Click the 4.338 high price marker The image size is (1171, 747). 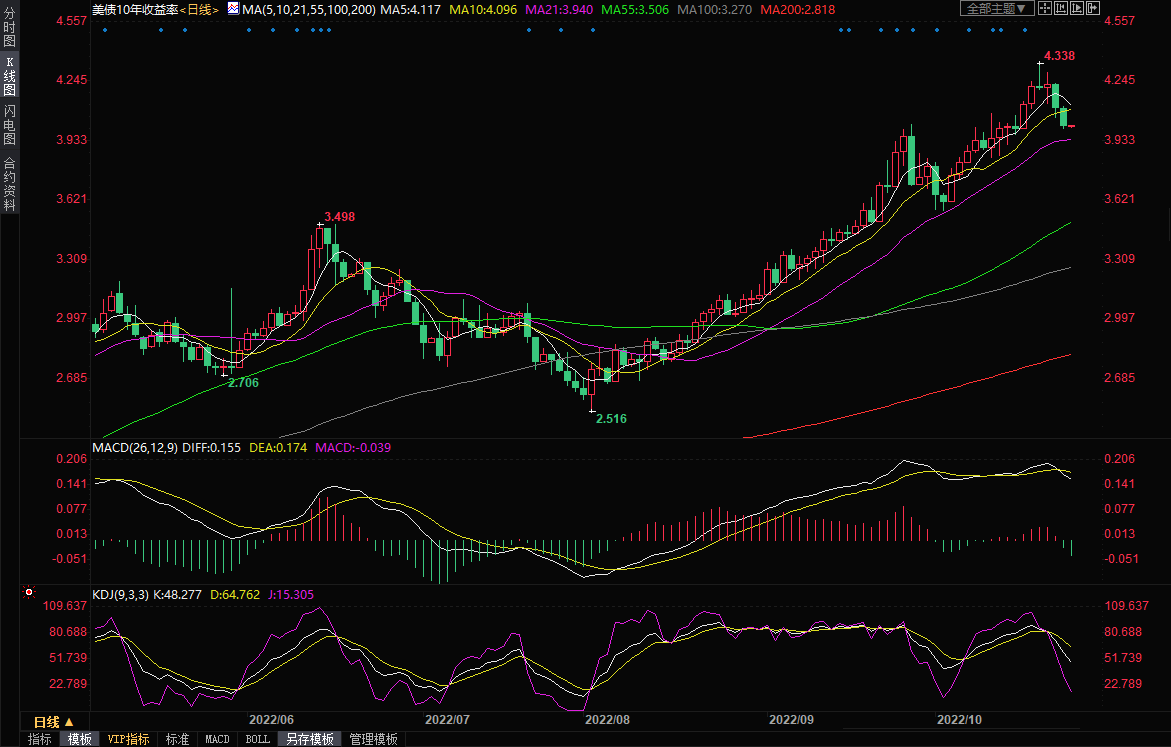pos(1059,55)
